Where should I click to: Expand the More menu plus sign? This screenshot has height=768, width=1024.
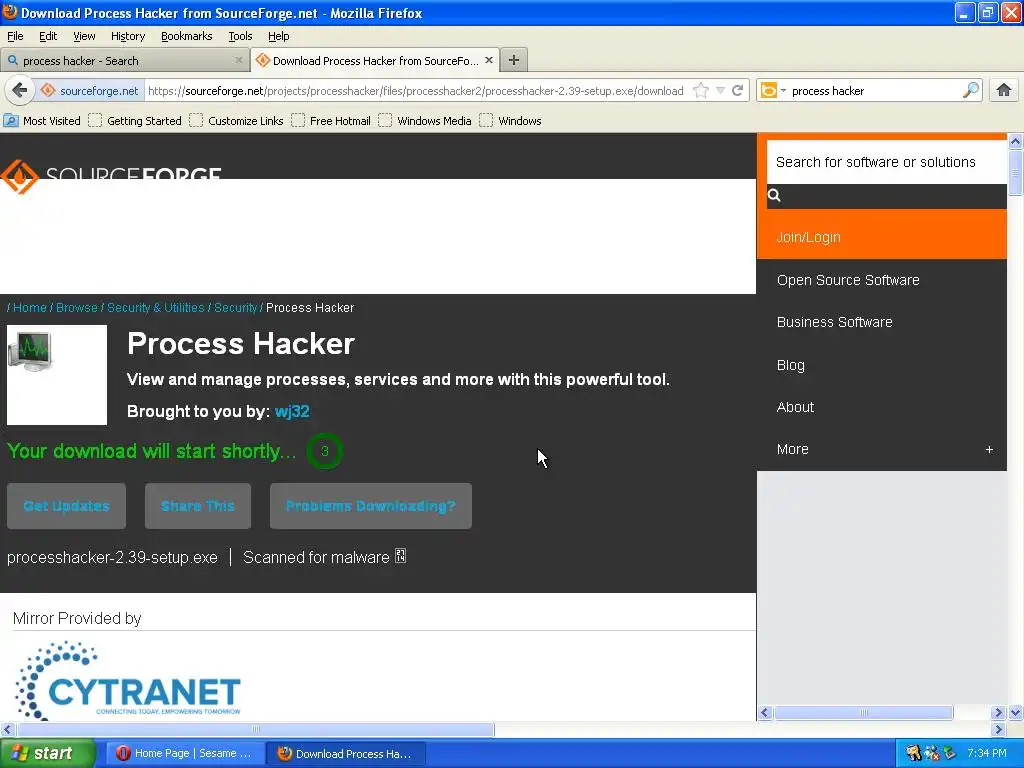coord(989,449)
